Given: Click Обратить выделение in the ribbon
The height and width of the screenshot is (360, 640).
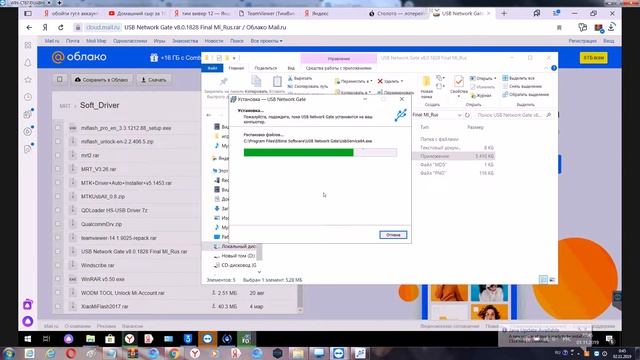Looking at the screenshot, I should click(525, 95).
